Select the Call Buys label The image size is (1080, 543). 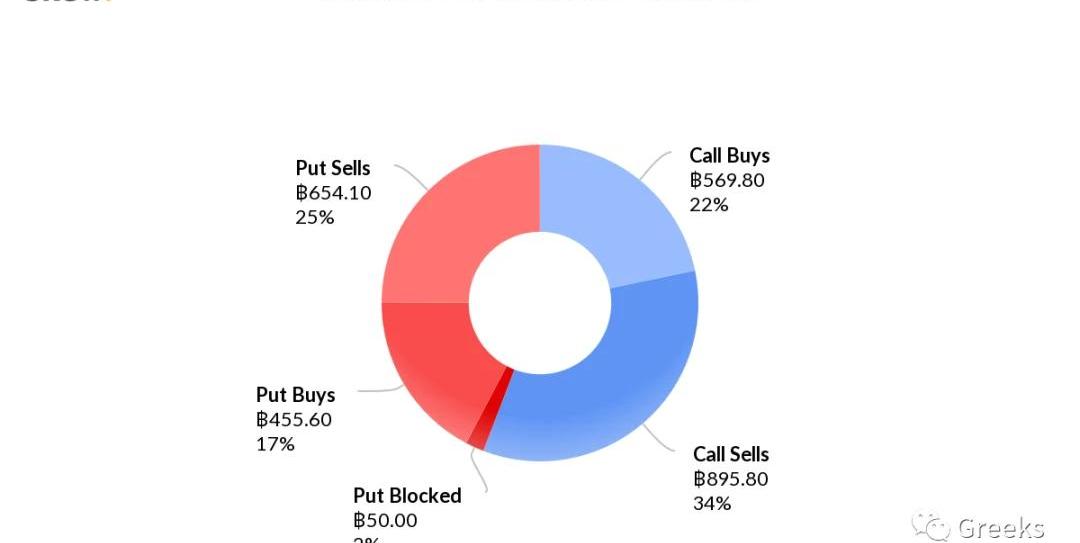coord(729,156)
